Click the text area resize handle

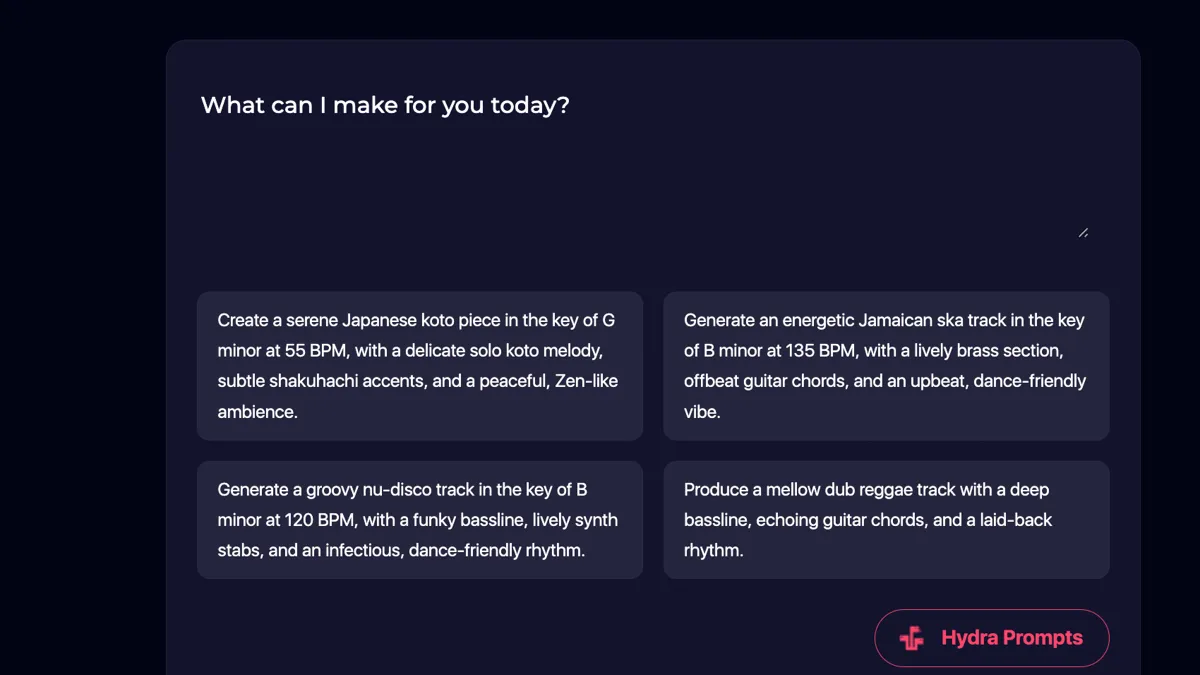1083,232
